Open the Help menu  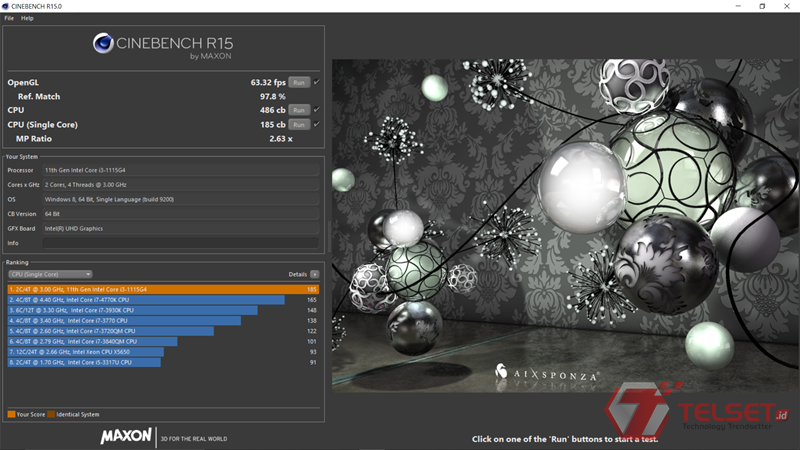click(27, 18)
